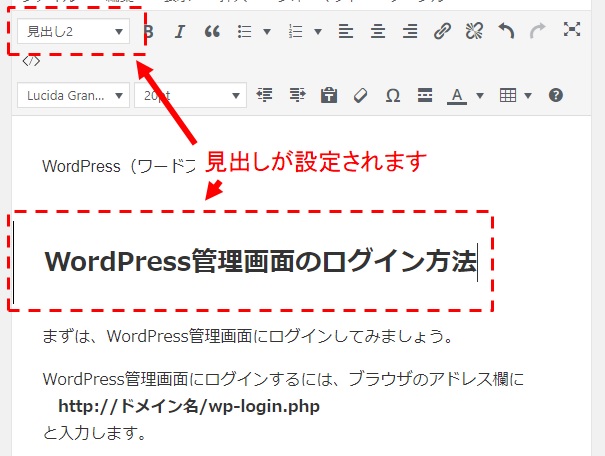The image size is (605, 456).
Task: Undo the last action
Action: tap(506, 31)
